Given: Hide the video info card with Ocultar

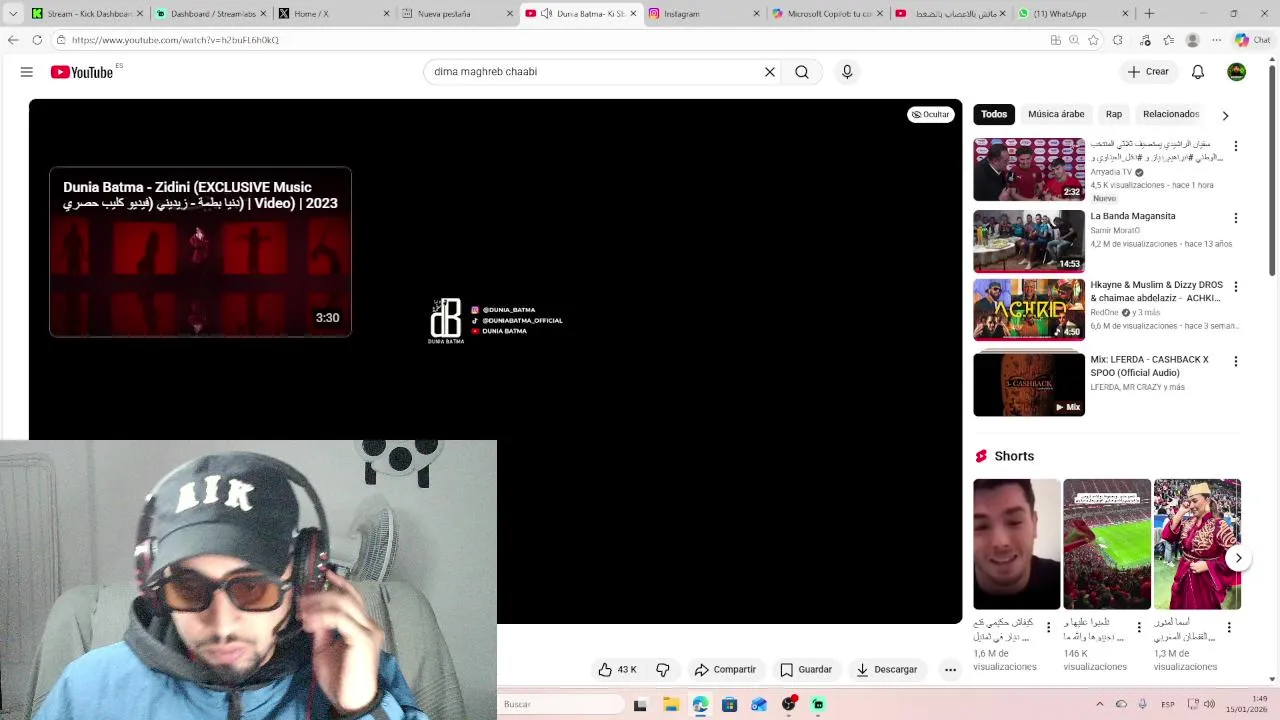Looking at the screenshot, I should click(930, 115).
